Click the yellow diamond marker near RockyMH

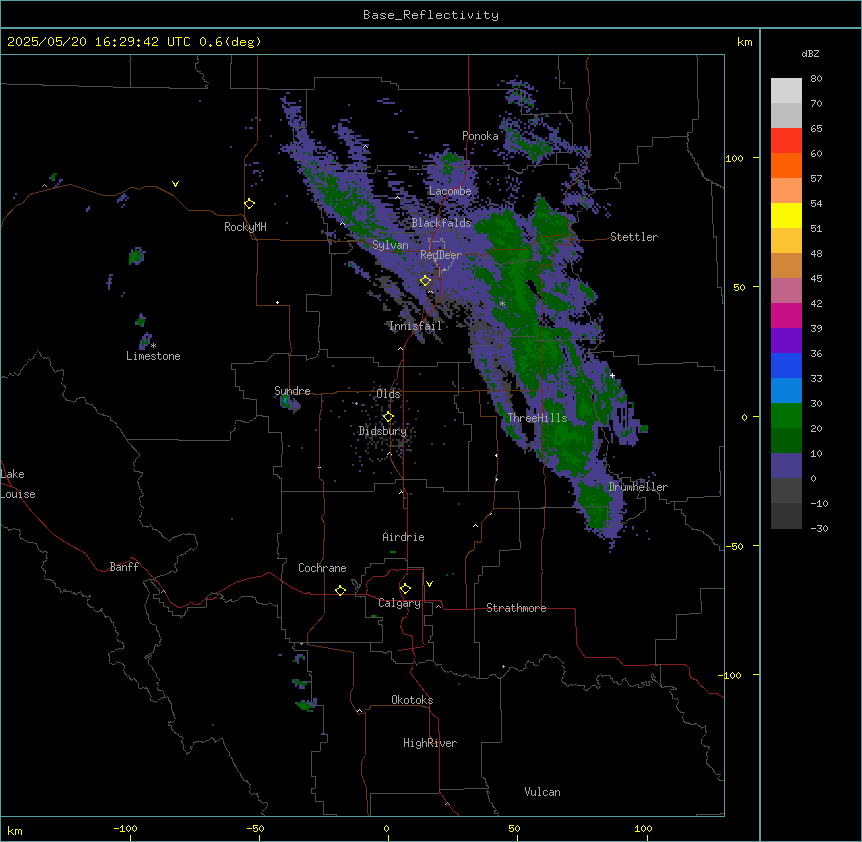pyautogui.click(x=250, y=204)
